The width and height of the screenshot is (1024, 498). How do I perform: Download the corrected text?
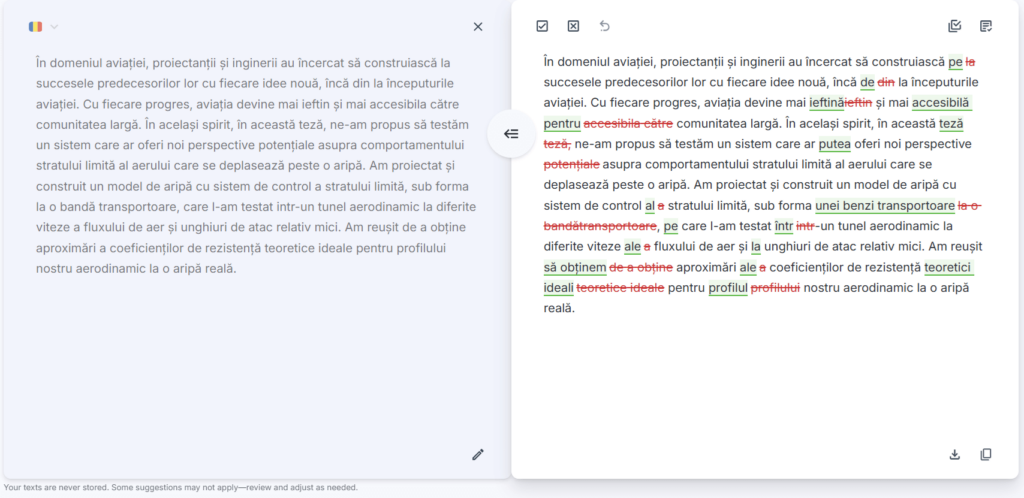[x=954, y=454]
